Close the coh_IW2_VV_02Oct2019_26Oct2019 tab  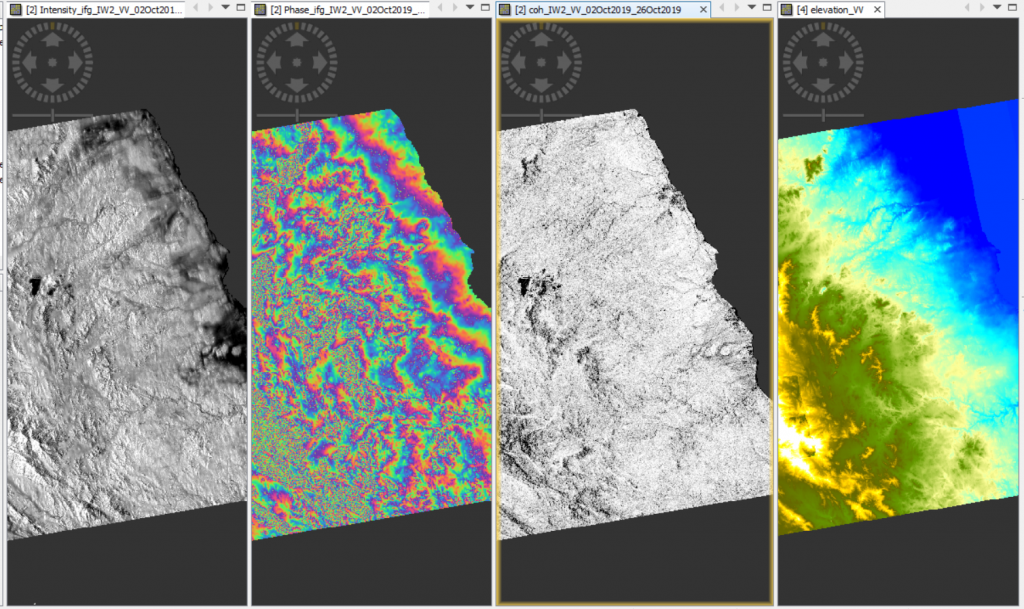pos(703,9)
